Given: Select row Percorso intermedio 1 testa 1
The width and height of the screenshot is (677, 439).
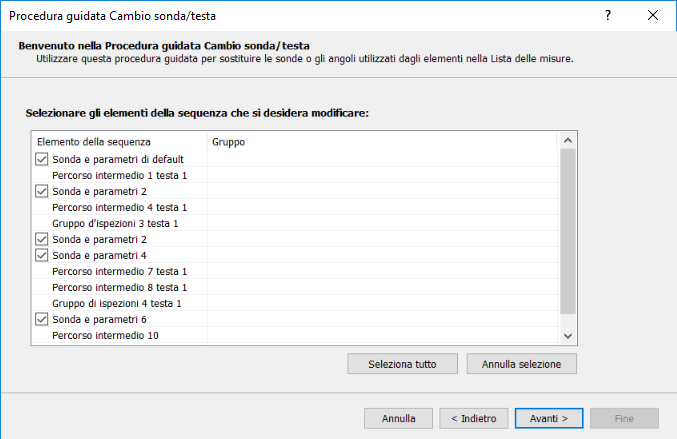Looking at the screenshot, I should (x=119, y=175).
